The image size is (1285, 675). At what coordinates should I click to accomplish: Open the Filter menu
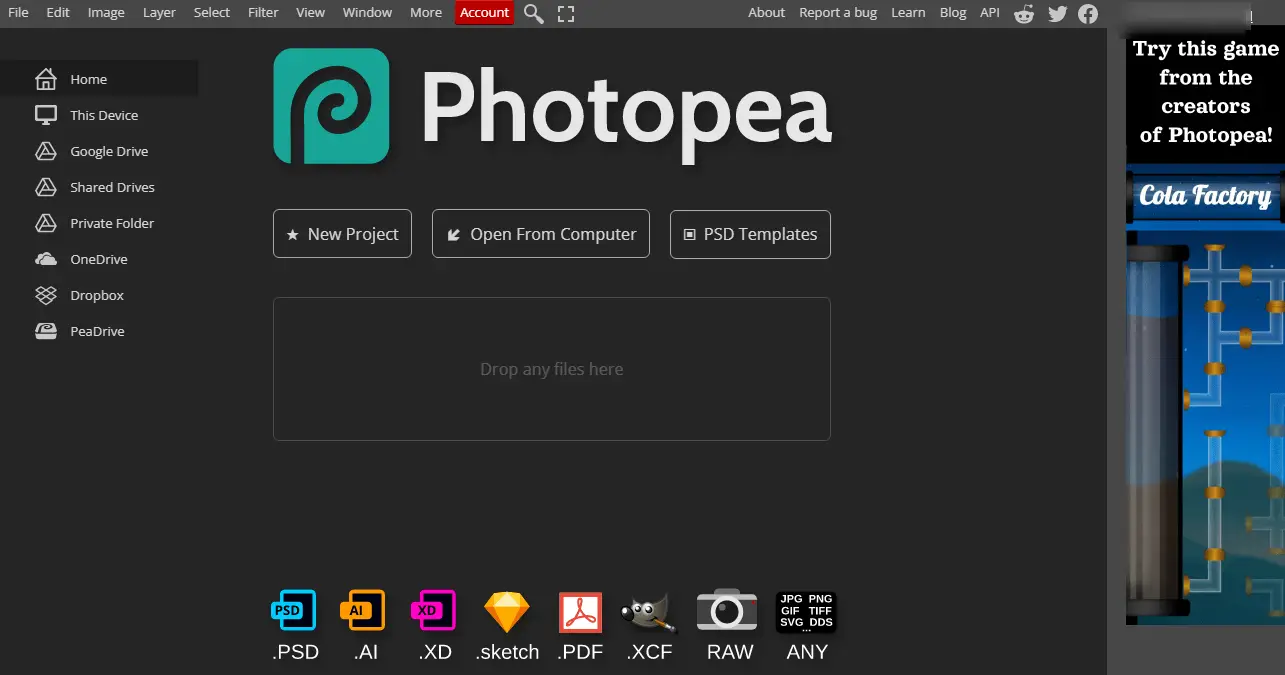tap(263, 13)
